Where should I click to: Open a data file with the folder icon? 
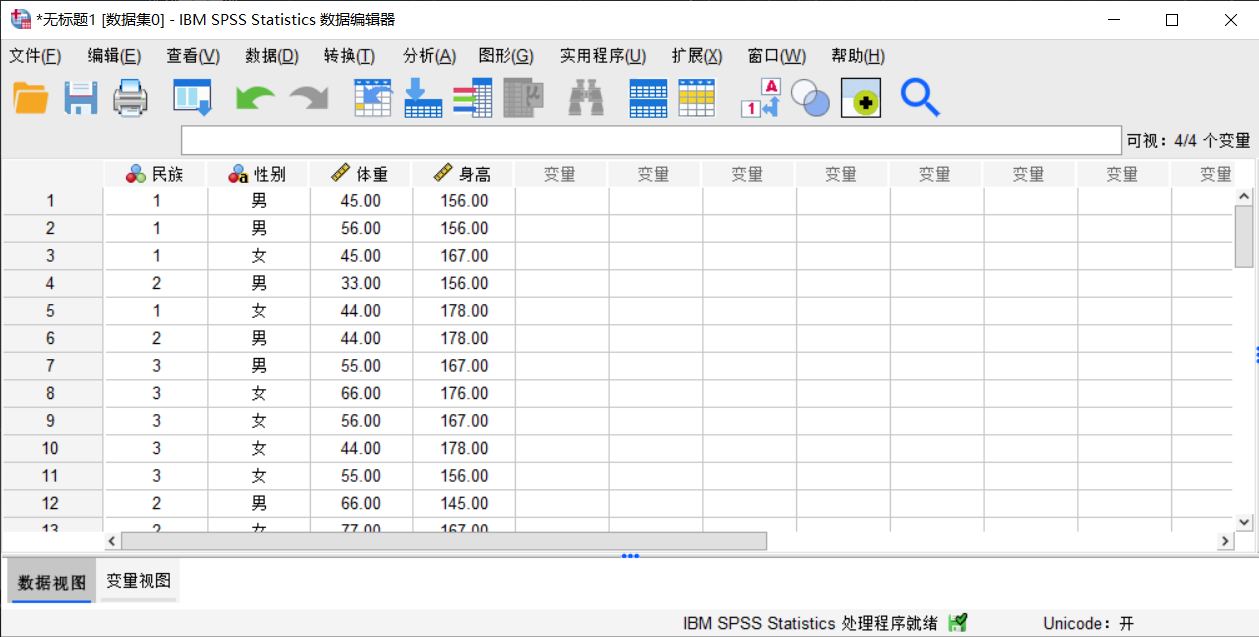click(29, 97)
